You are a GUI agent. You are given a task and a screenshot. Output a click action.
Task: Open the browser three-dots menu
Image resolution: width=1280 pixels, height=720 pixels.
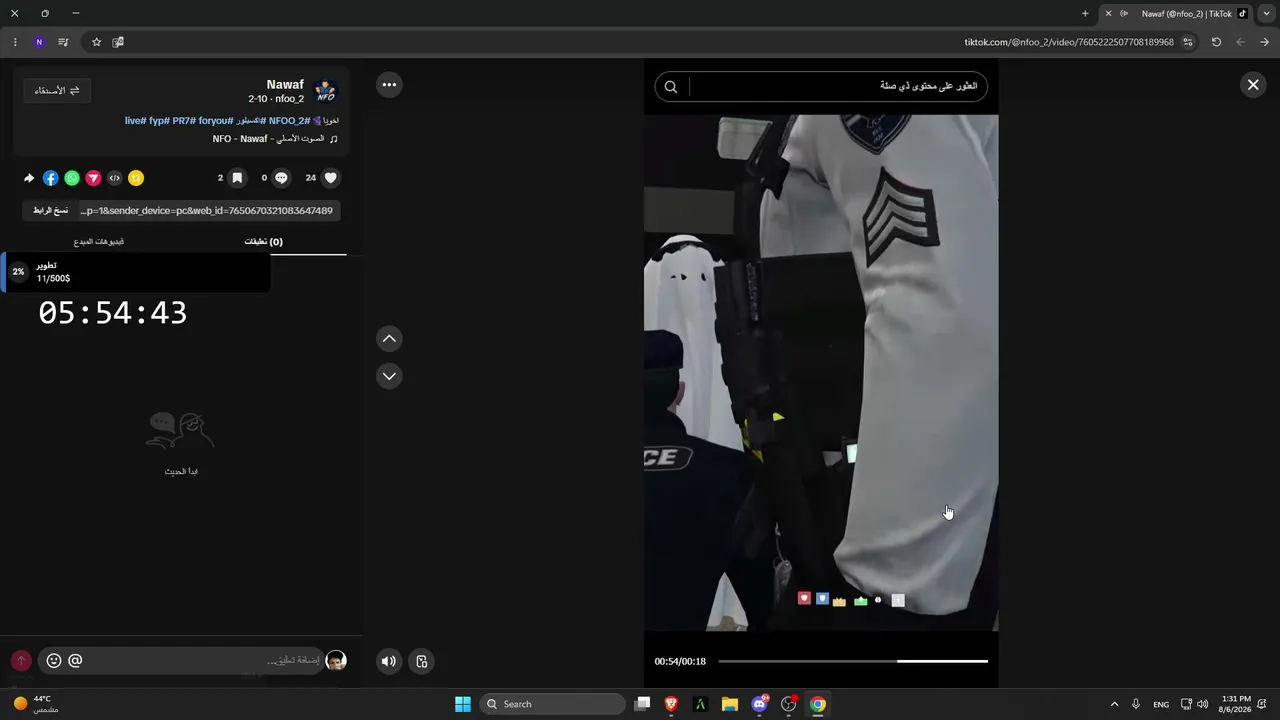coord(15,42)
